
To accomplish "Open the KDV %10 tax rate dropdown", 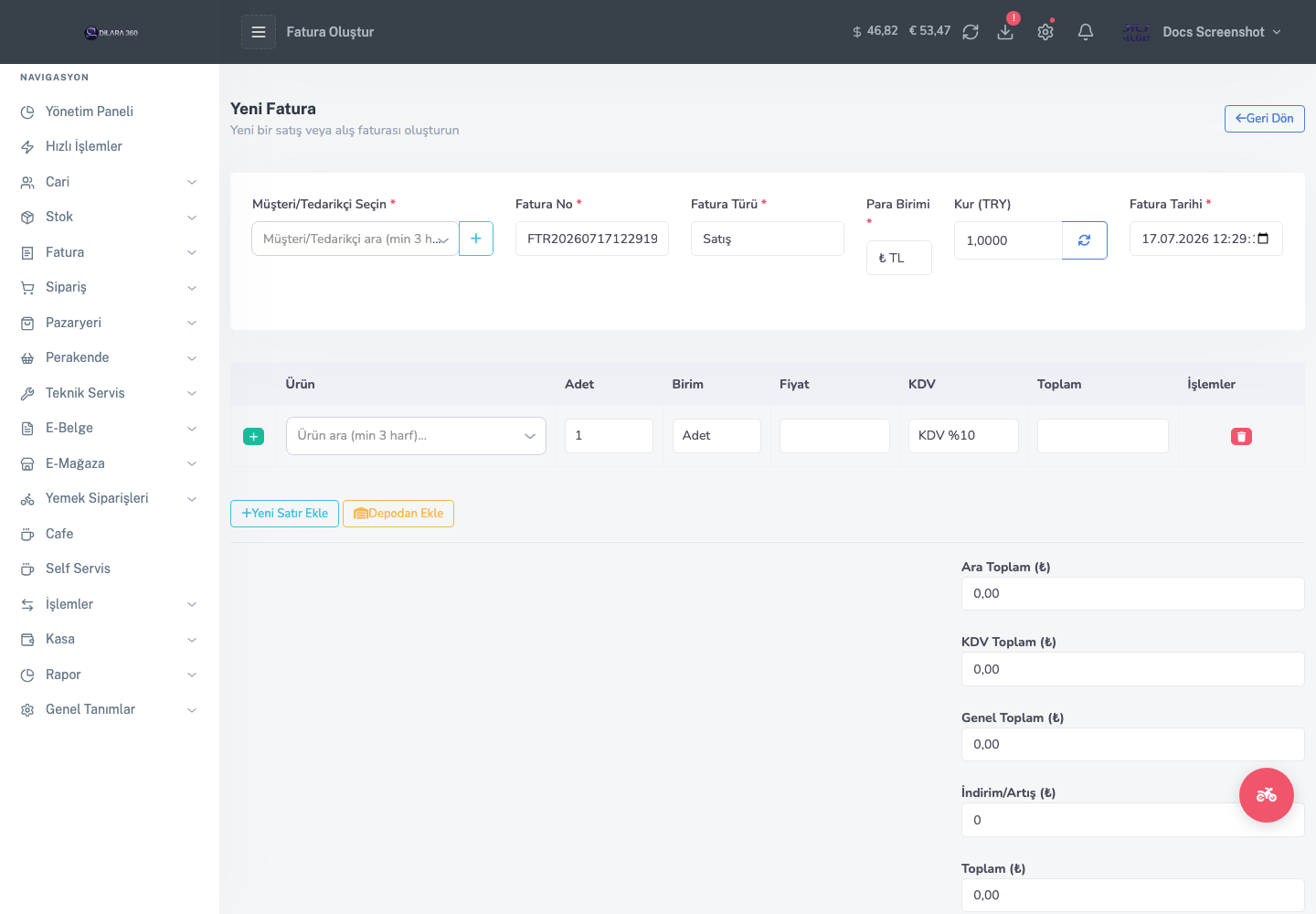I will 963,436.
